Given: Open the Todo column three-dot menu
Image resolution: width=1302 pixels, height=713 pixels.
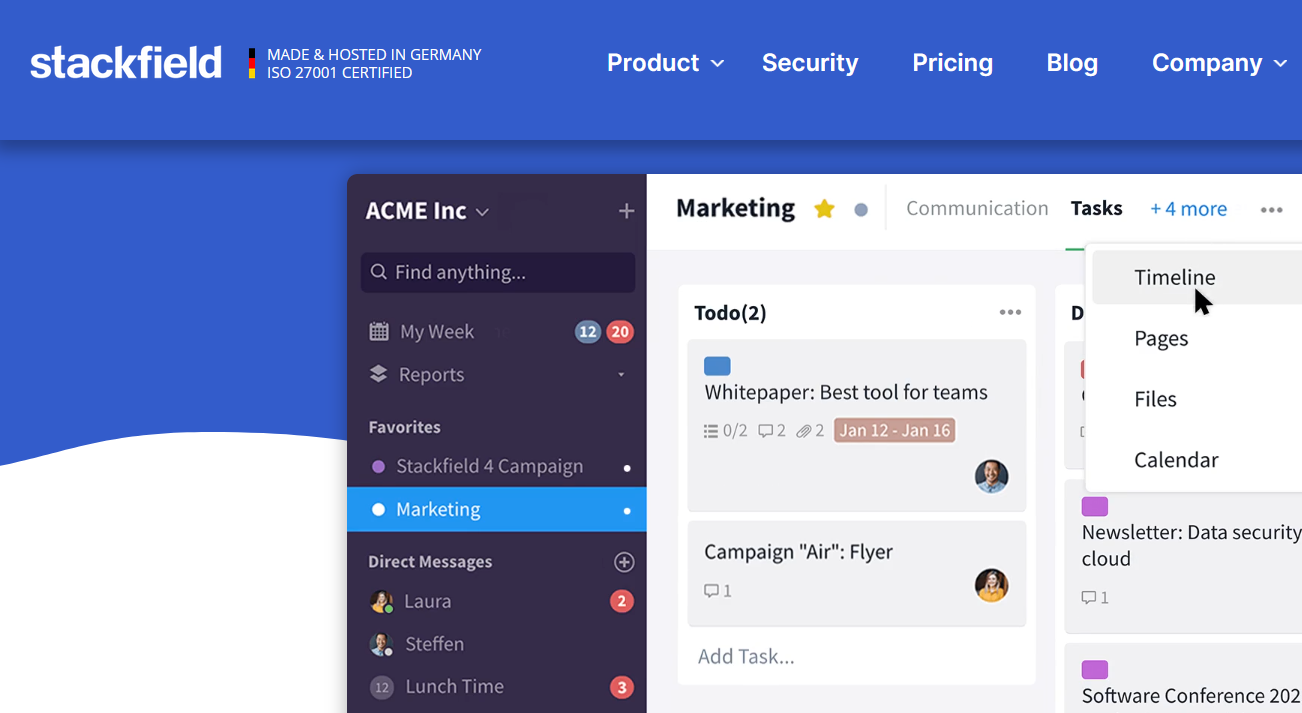Looking at the screenshot, I should 1010,312.
